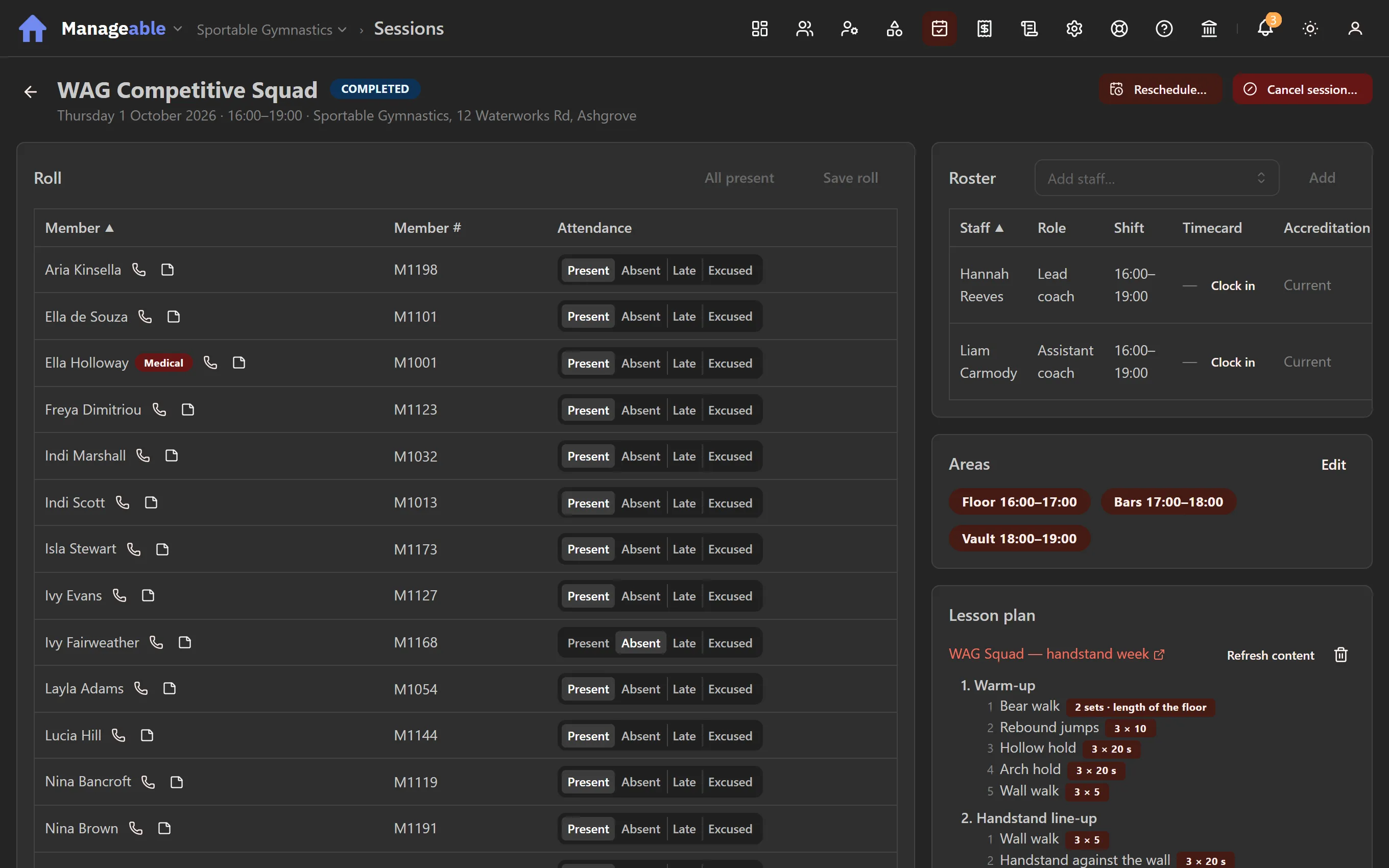Open the Add staff combo box
This screenshot has height=868, width=1389.
(x=1157, y=179)
